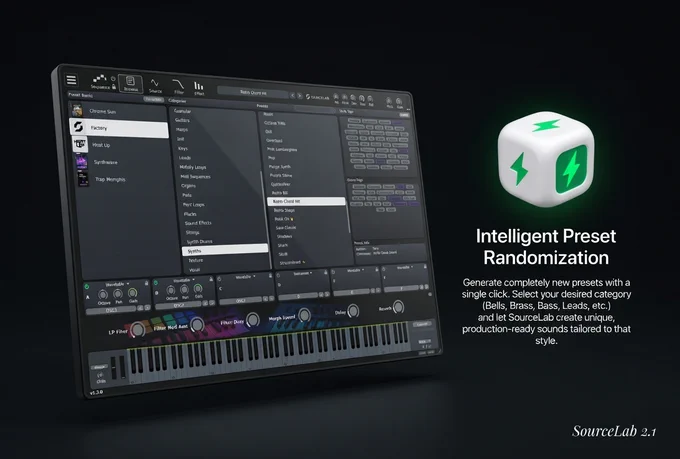Viewport: 680px width, 459px height.
Task: Toggle the lock on oscillator C panel
Action: point(271,275)
